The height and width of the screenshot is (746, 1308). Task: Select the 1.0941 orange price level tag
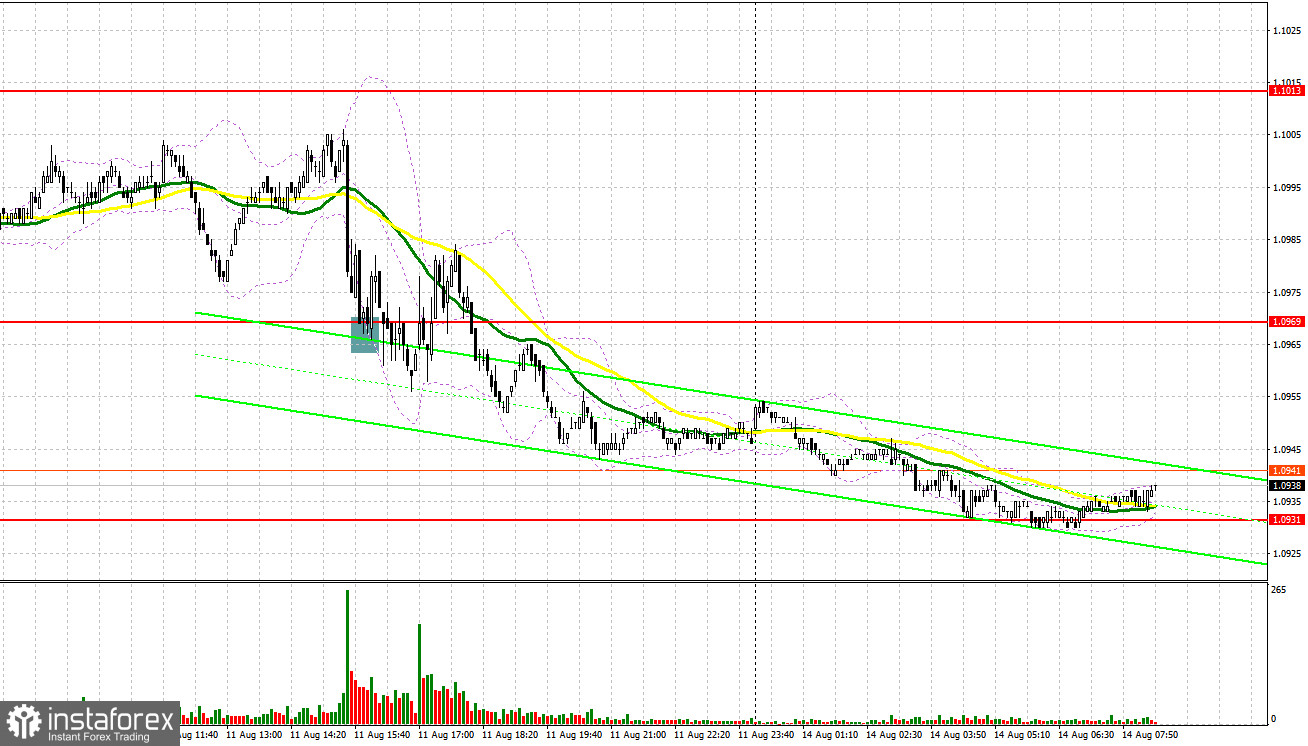(1286, 470)
